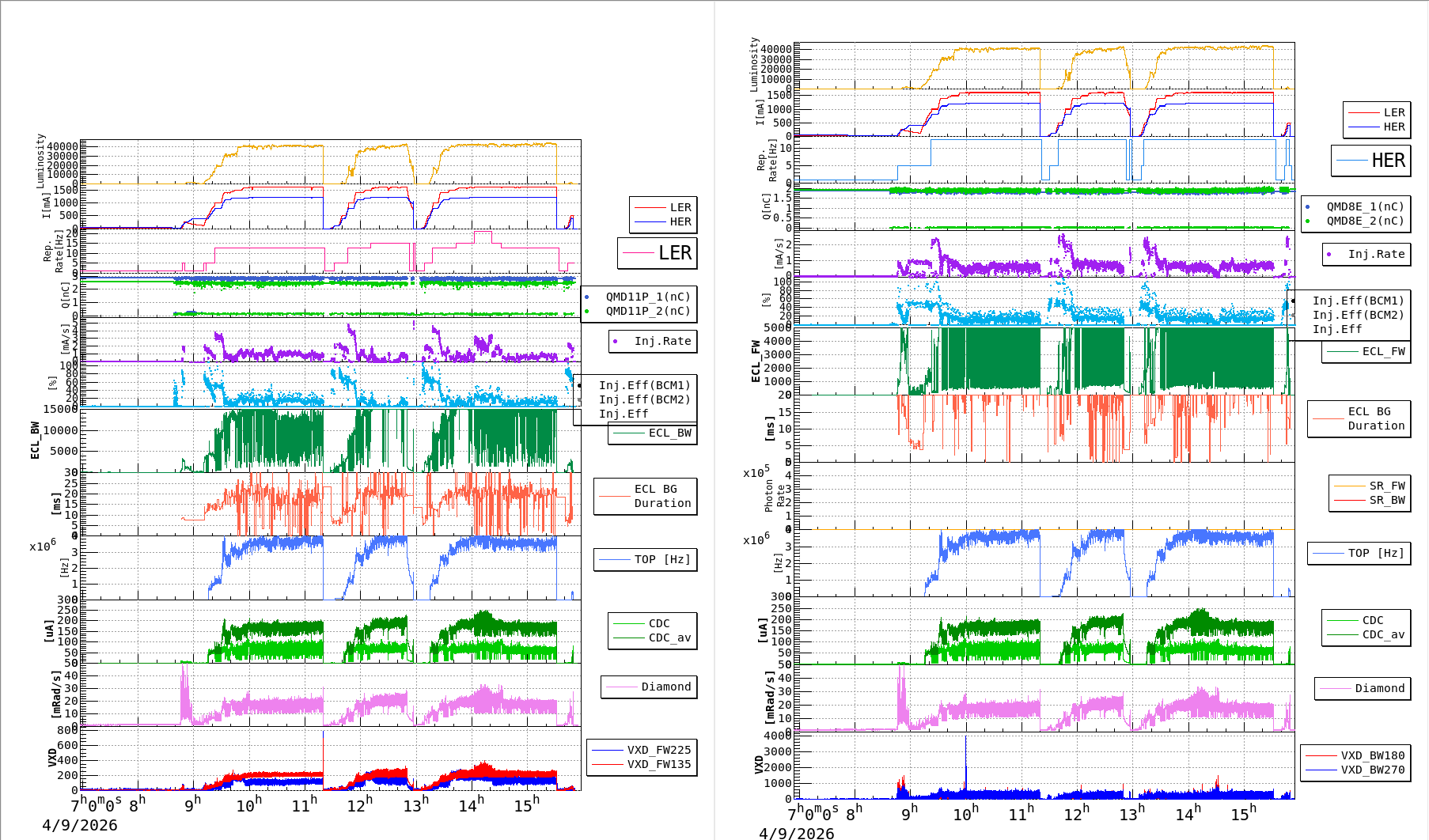The height and width of the screenshot is (840, 1429).
Task: Click the Luminosity axis label of left plot
Action: 40,161
